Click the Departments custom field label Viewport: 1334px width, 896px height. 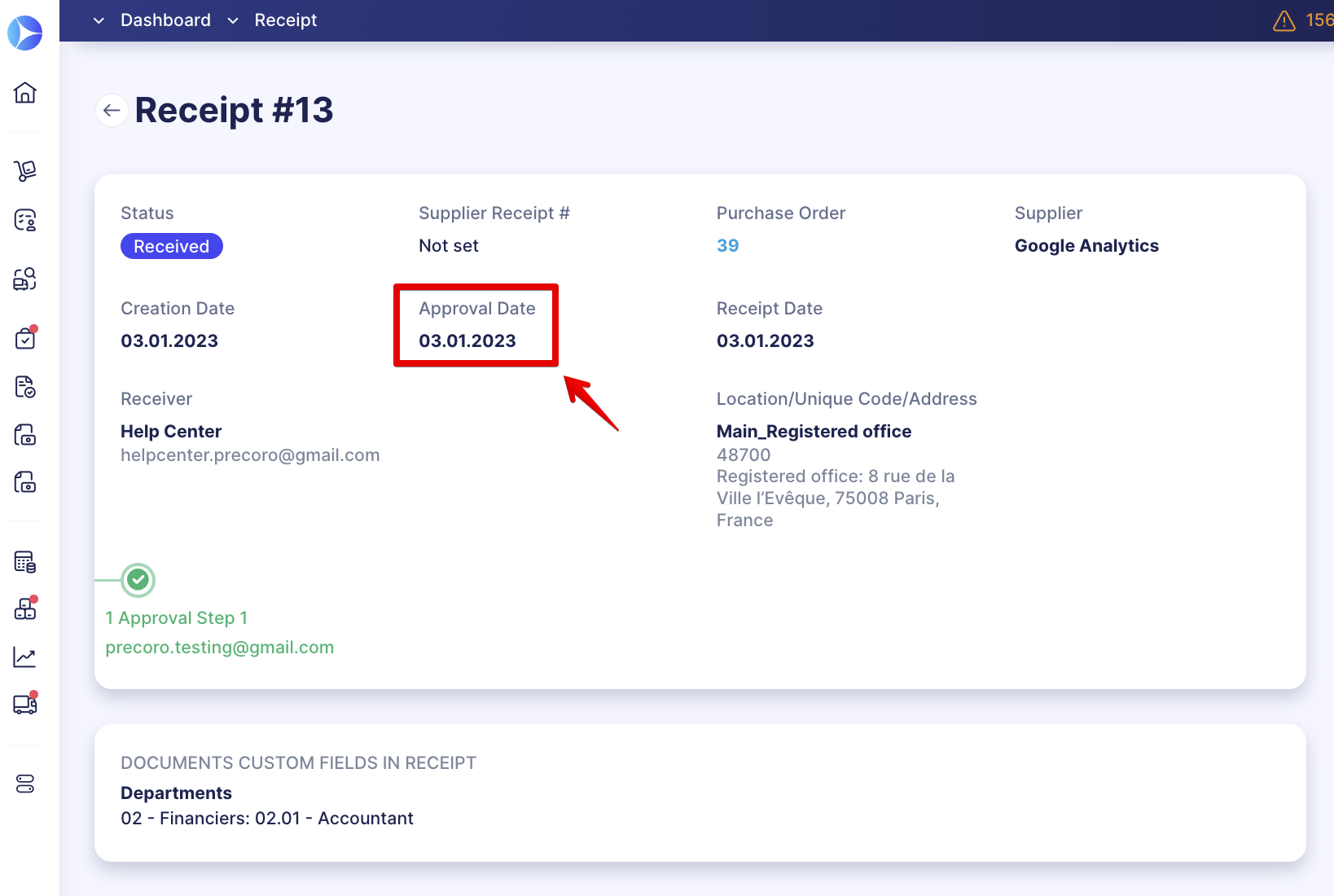click(x=176, y=793)
